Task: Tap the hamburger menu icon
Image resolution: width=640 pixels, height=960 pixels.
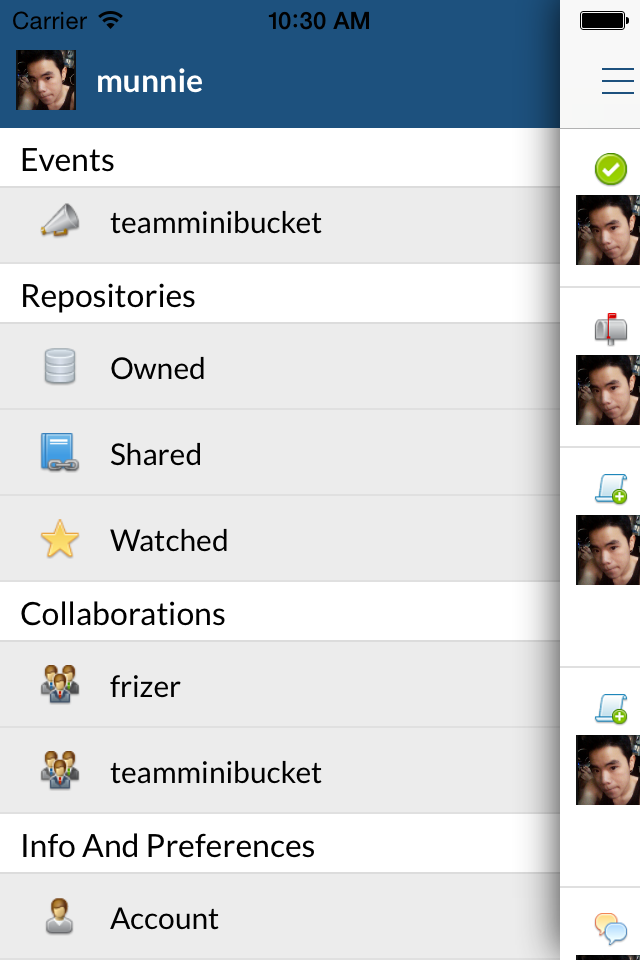Action: (x=617, y=81)
